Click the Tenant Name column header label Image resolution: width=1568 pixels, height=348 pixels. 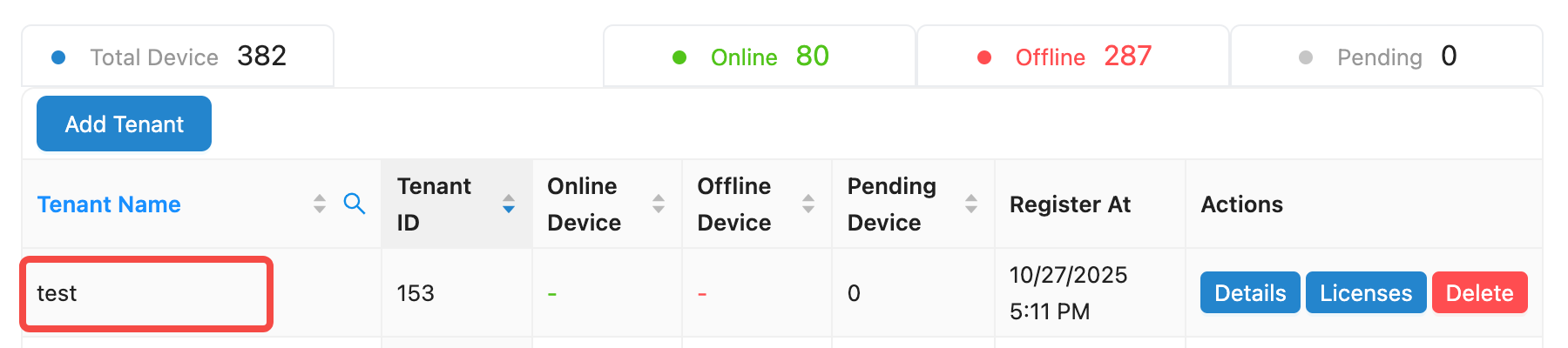point(109,204)
